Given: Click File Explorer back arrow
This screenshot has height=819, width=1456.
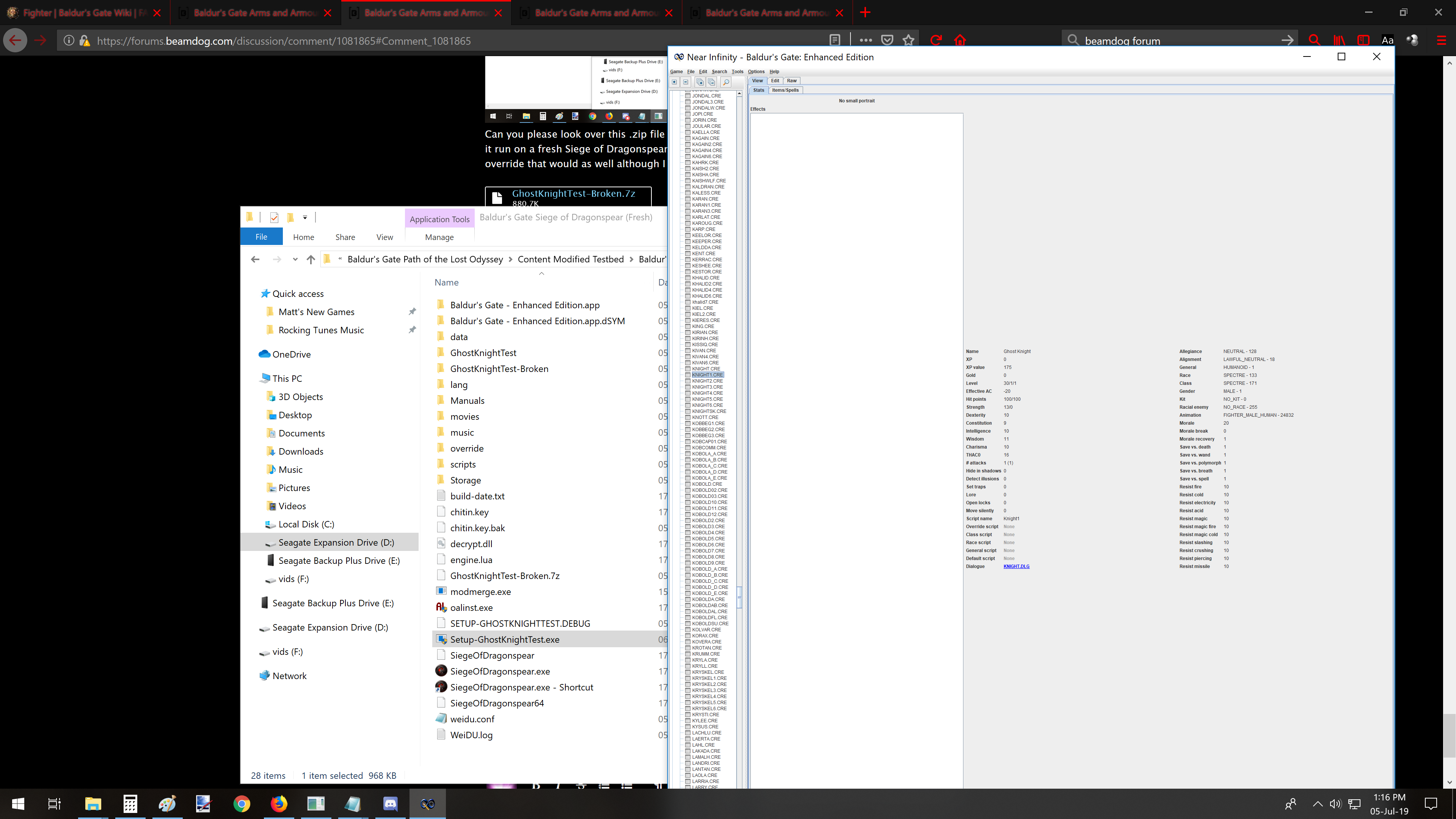Looking at the screenshot, I should 255,259.
